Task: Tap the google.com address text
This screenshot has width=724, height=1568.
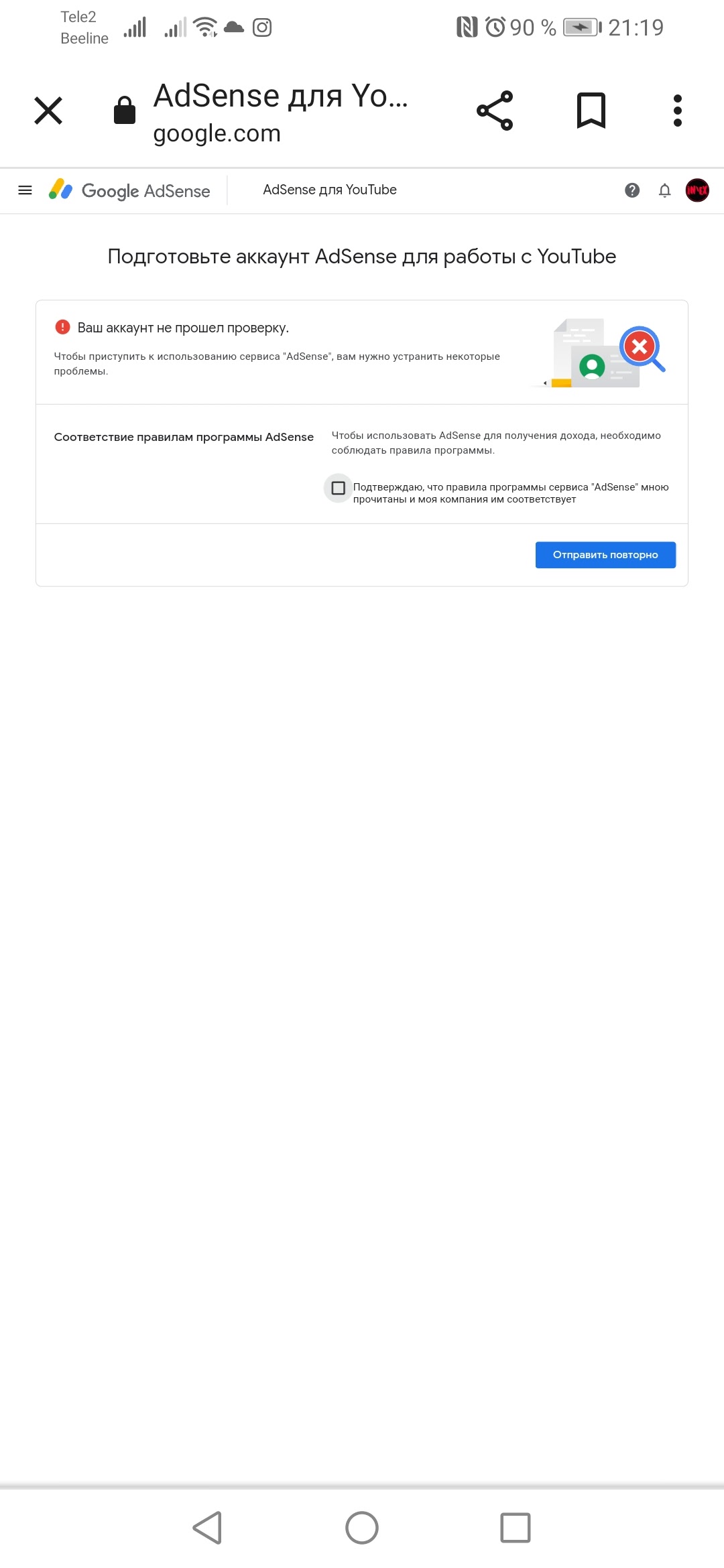Action: (217, 133)
